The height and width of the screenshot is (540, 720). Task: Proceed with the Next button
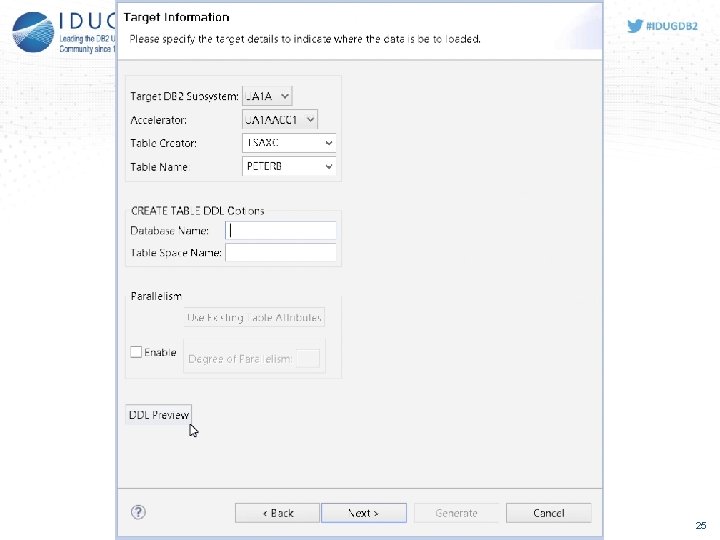coord(364,513)
